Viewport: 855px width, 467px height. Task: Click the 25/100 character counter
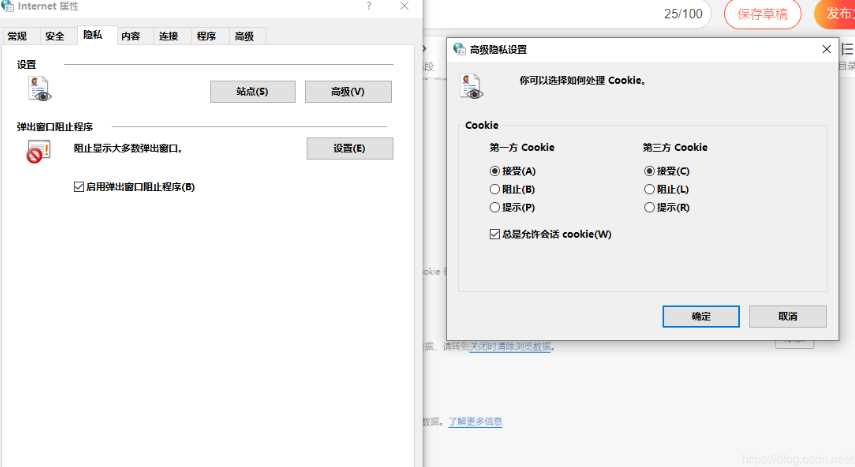[683, 14]
